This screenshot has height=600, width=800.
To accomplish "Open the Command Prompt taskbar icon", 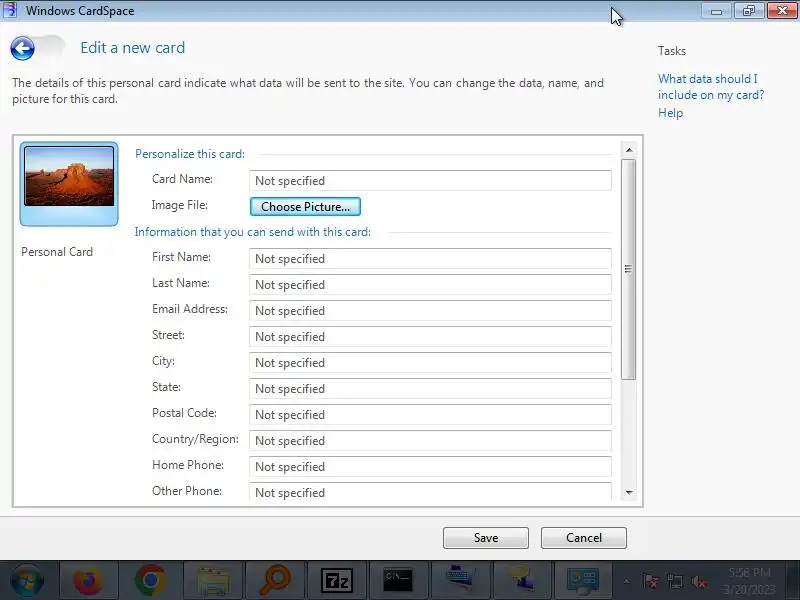I will coord(398,580).
